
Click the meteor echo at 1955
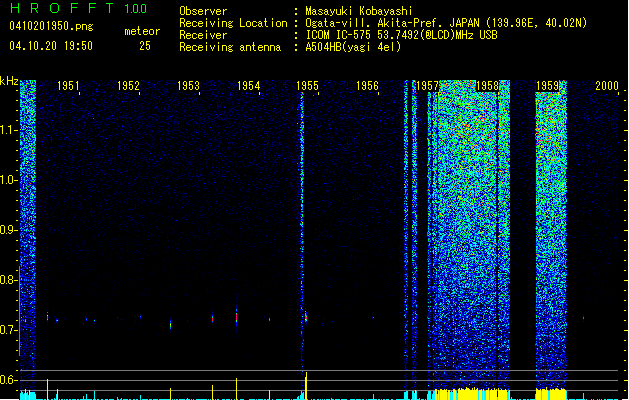[306, 317]
